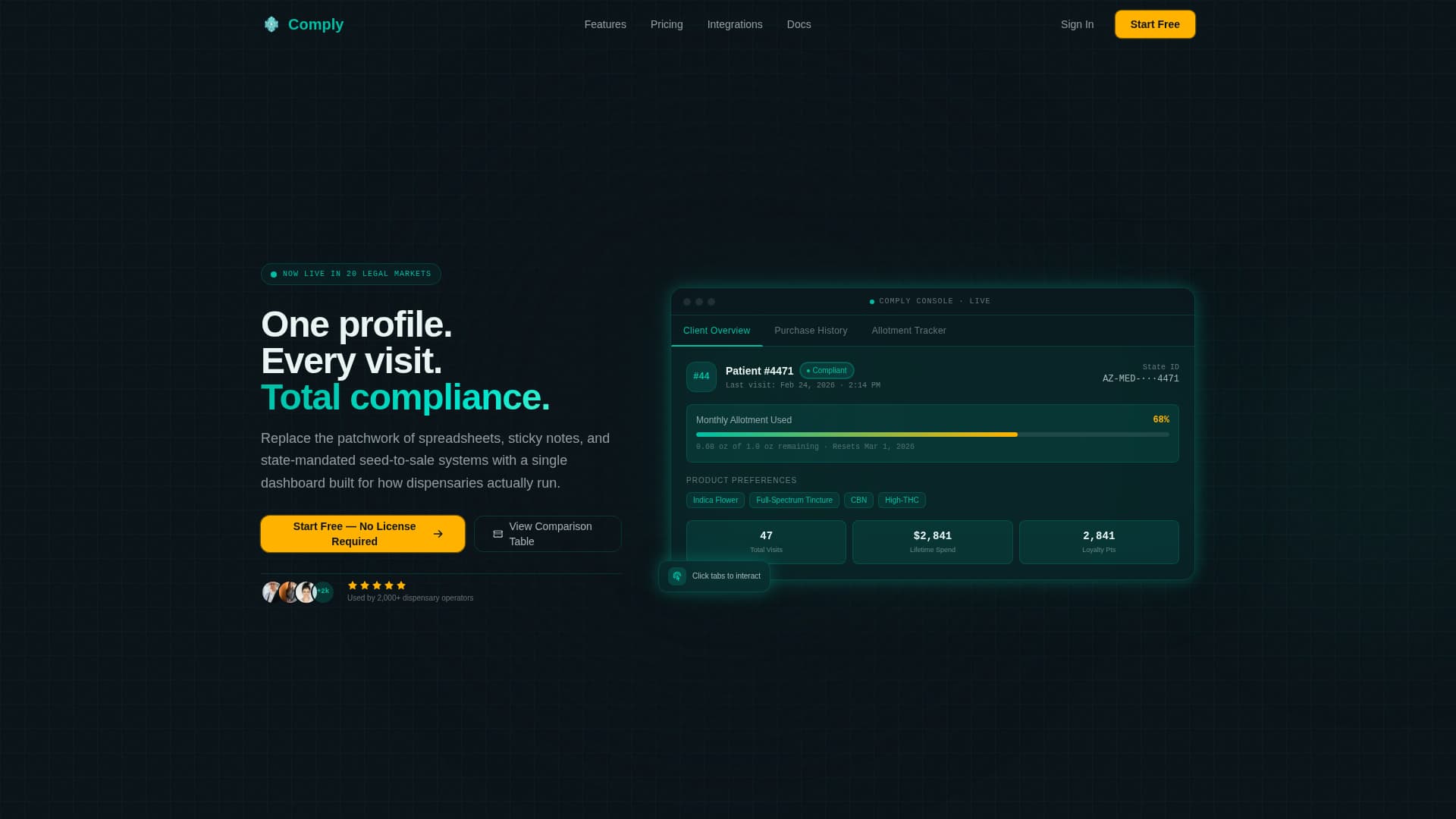Click Start Free — No License Required button

pyautogui.click(x=362, y=534)
